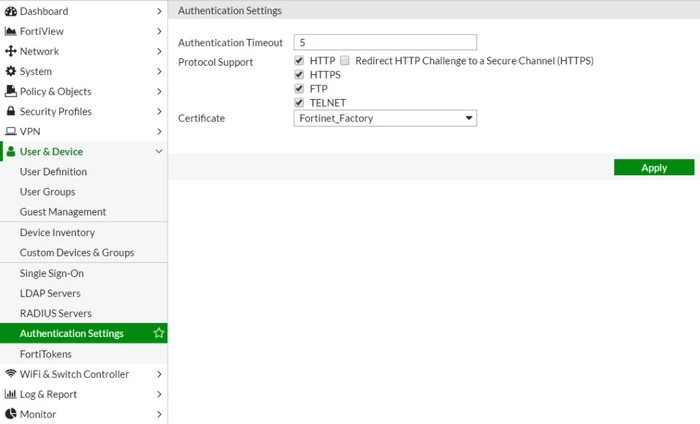Click the VPN laptop icon

pyautogui.click(x=11, y=131)
